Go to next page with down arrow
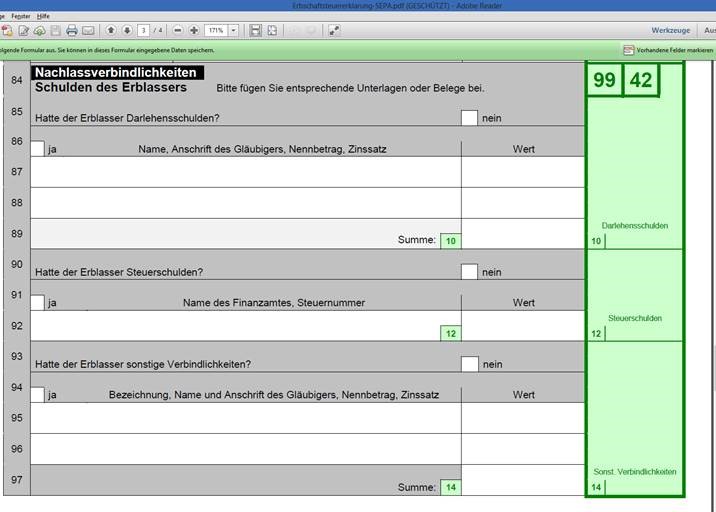 (x=127, y=31)
